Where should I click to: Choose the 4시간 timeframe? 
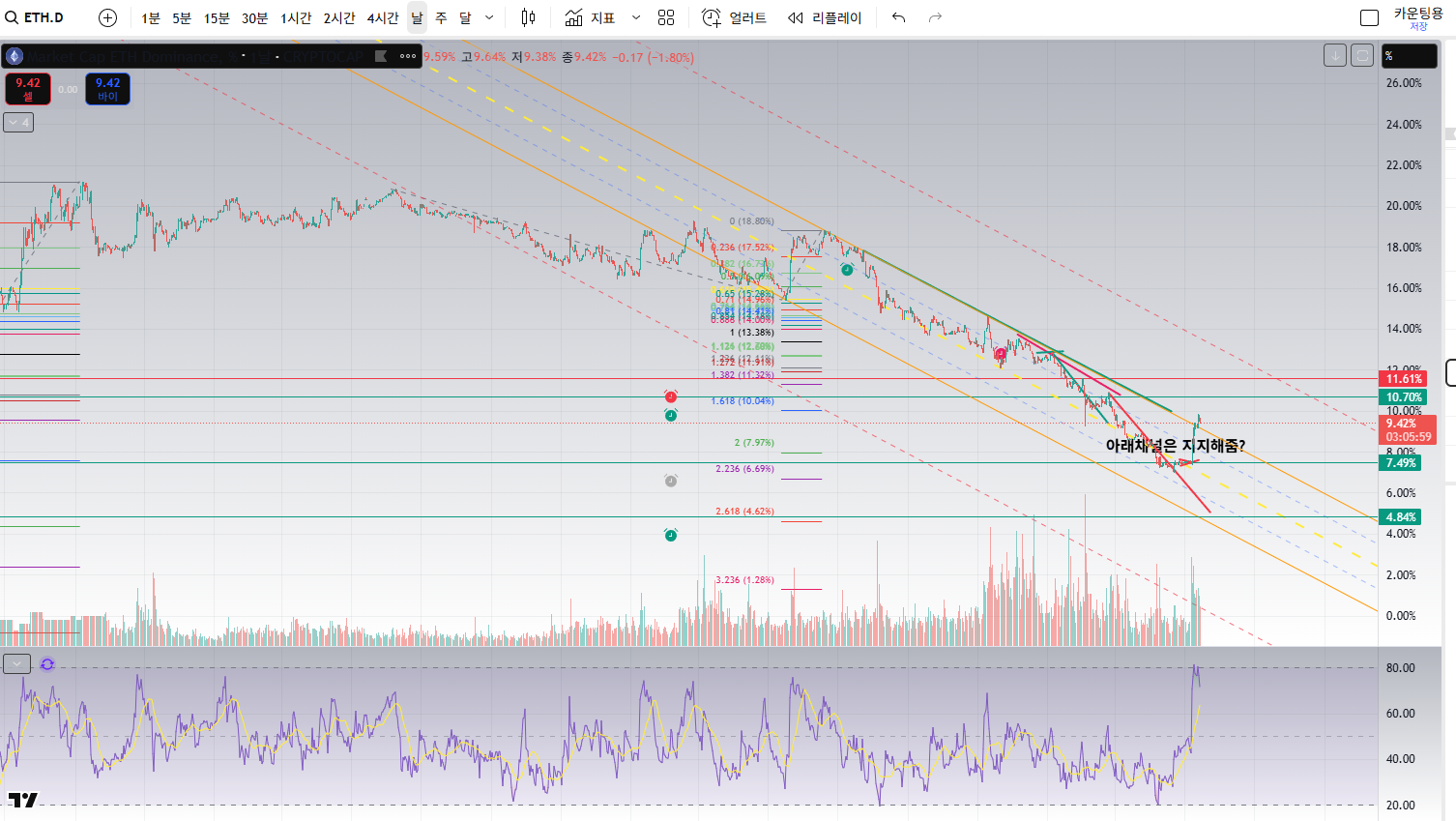tap(383, 18)
